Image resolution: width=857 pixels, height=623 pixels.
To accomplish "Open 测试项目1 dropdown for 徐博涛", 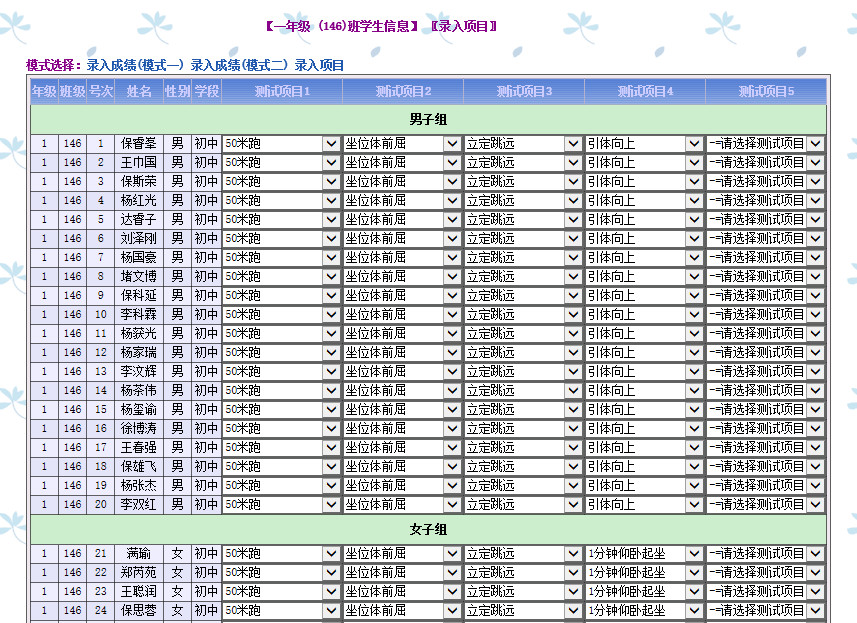I will click(x=281, y=428).
